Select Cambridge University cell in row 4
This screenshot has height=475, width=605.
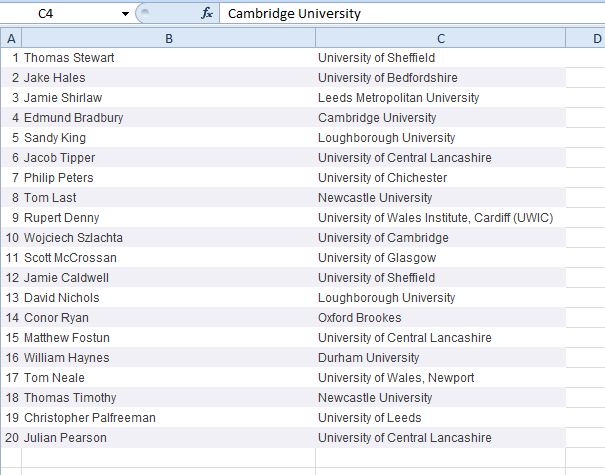(x=441, y=118)
